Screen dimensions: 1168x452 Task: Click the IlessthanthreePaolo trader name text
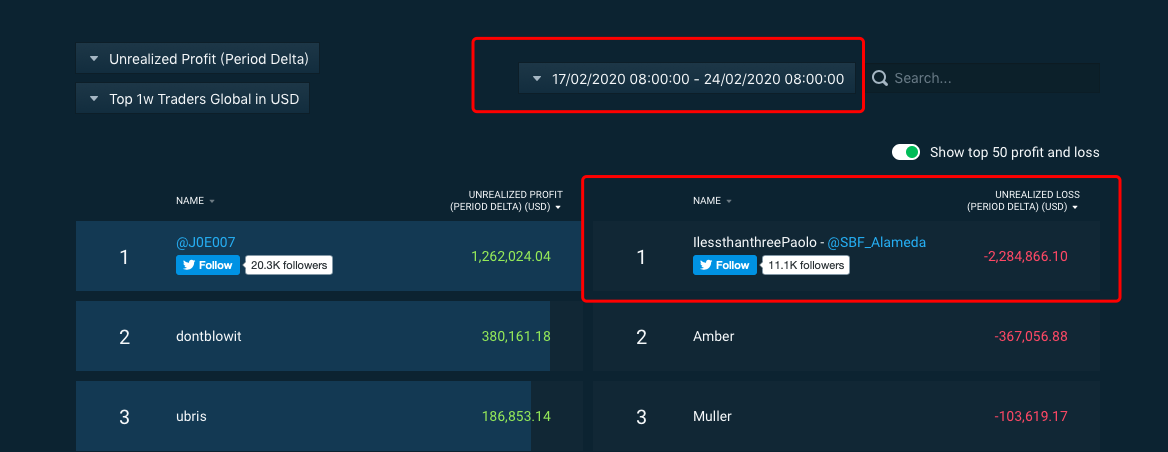point(754,242)
